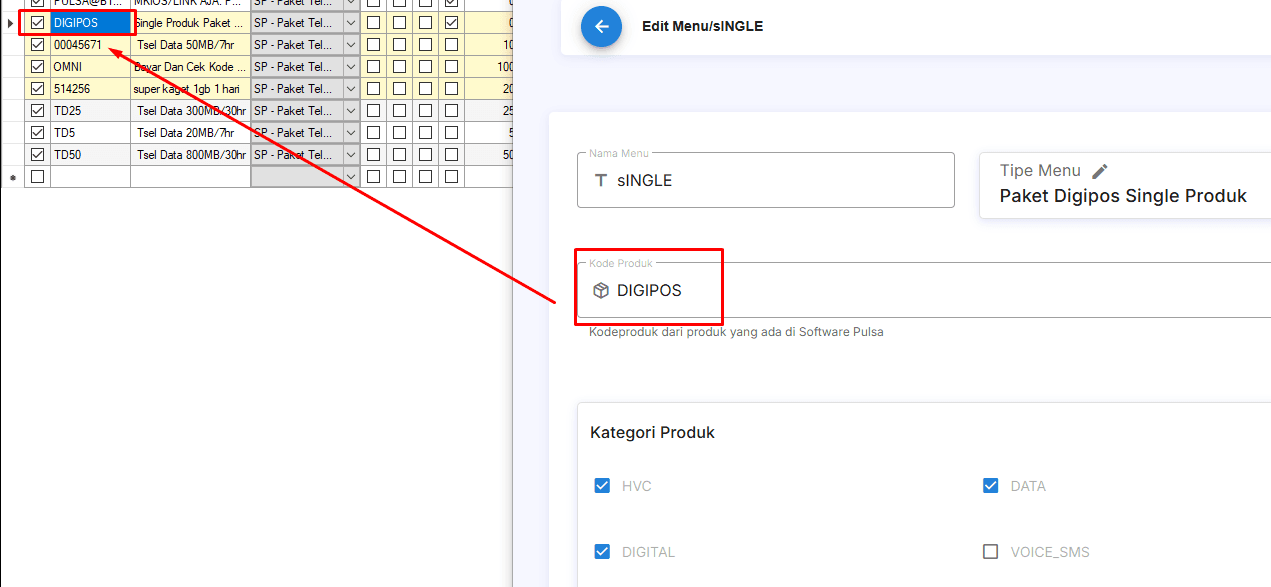Image resolution: width=1271 pixels, height=587 pixels.
Task: Tick the checkbox in the empty new row
Action: [x=38, y=177]
